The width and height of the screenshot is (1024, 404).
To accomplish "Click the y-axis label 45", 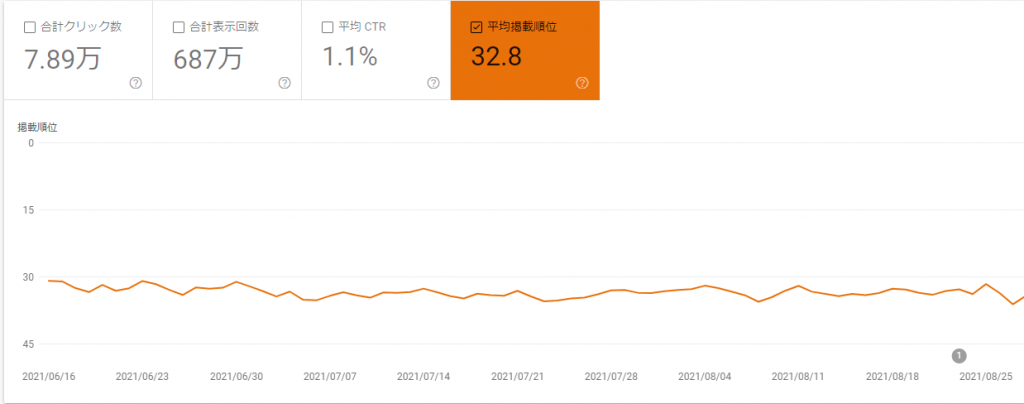I will pyautogui.click(x=28, y=344).
